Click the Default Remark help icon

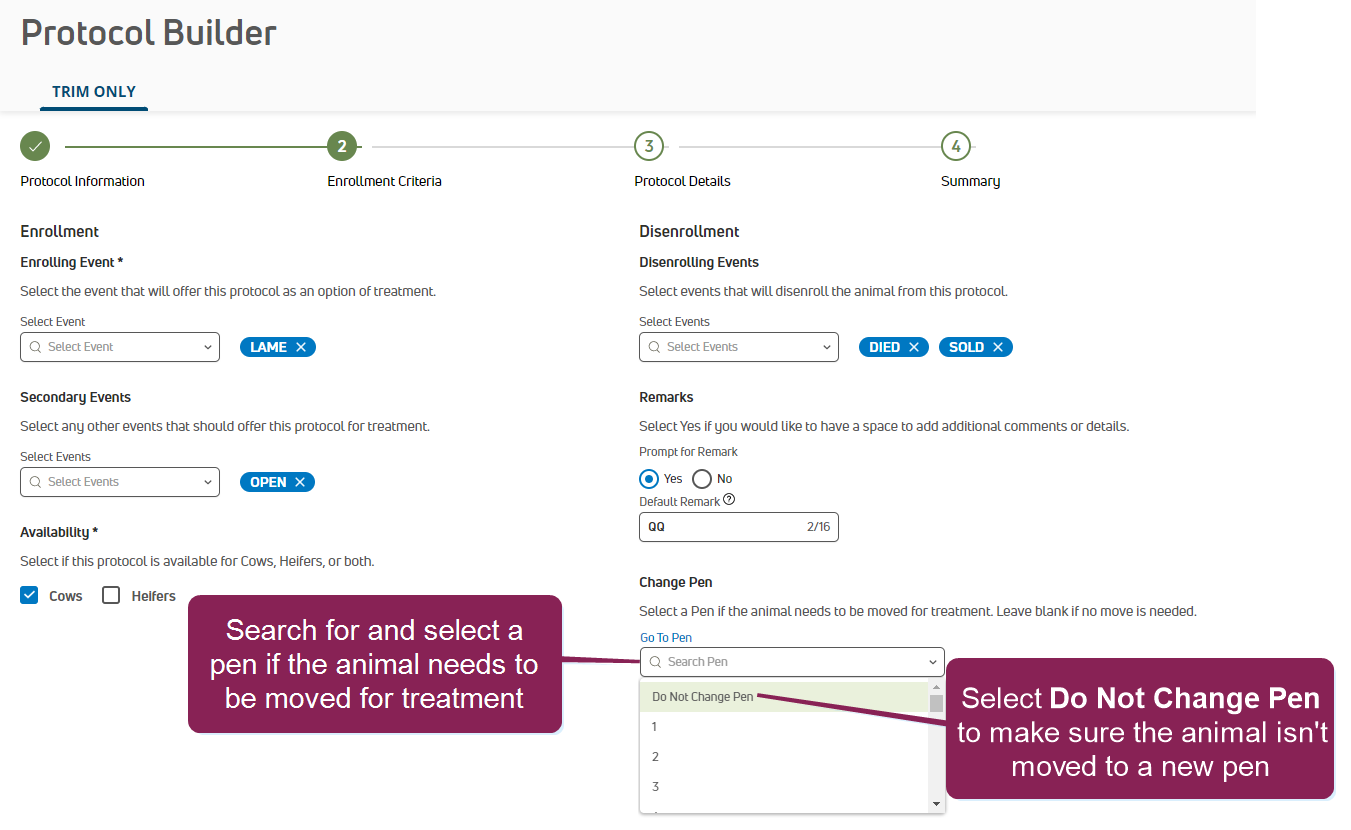click(729, 500)
